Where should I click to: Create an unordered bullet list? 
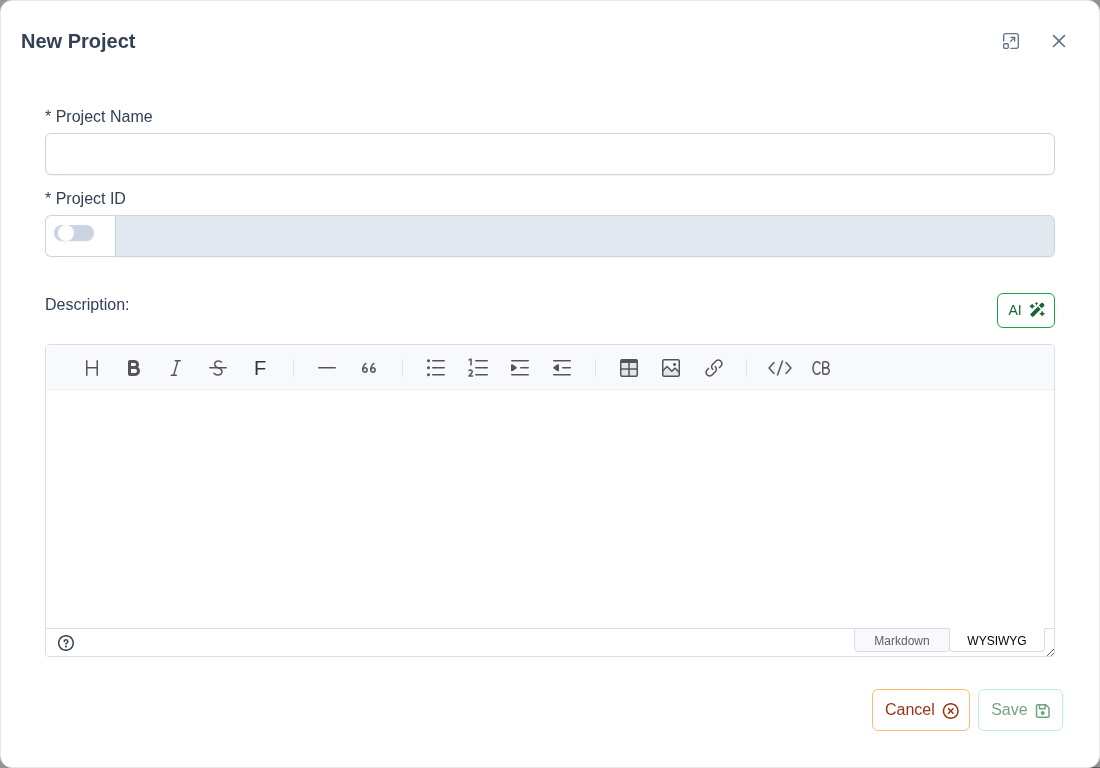[x=436, y=368]
